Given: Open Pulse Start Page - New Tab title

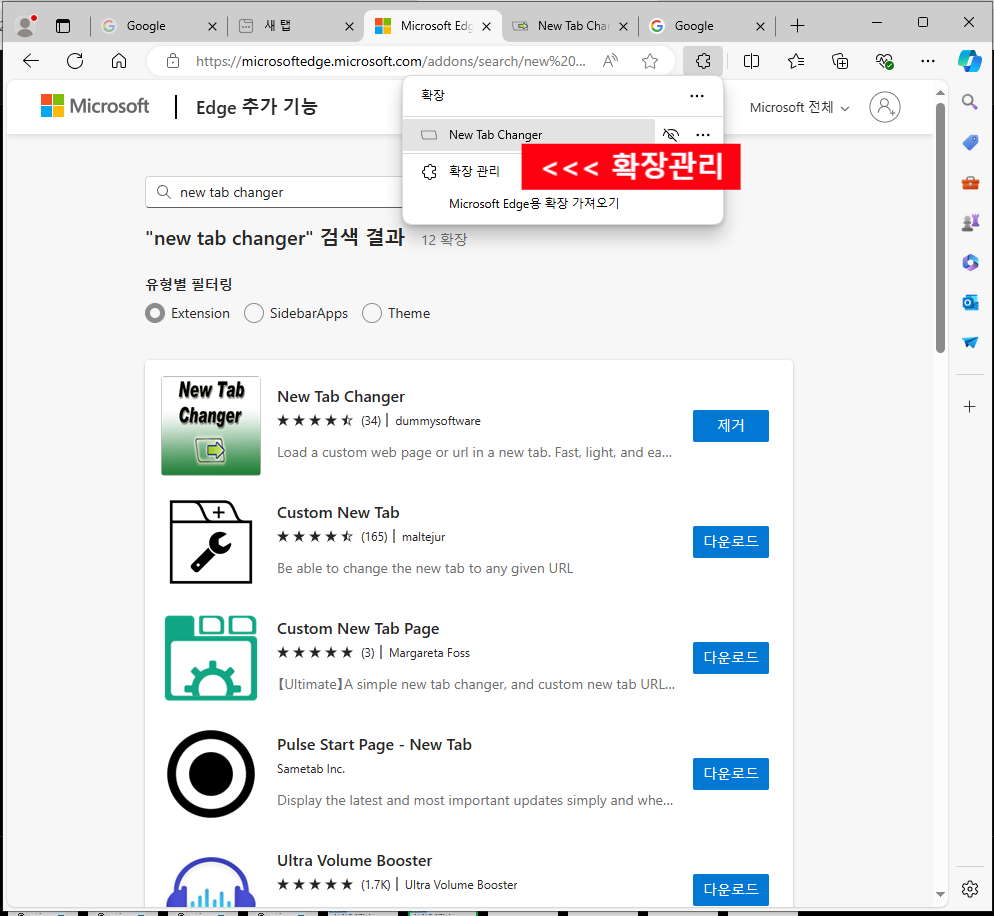Looking at the screenshot, I should pos(374,745).
